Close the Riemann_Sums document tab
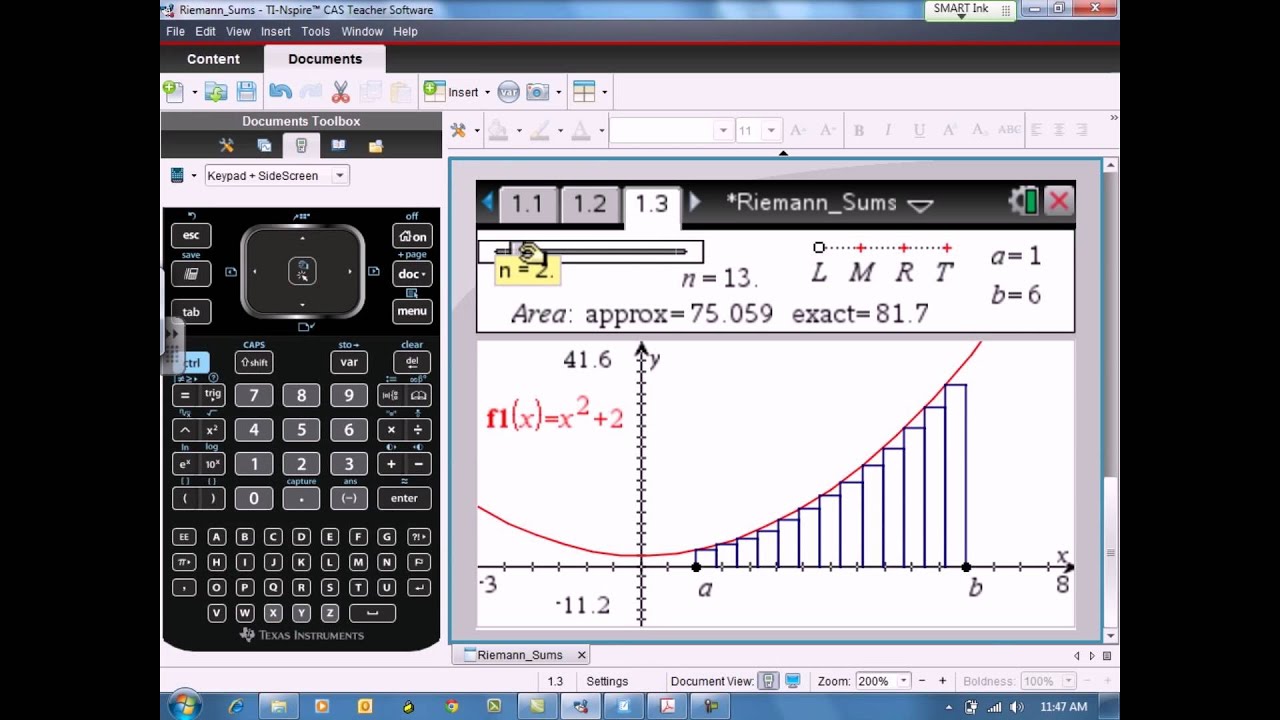 pyautogui.click(x=581, y=655)
